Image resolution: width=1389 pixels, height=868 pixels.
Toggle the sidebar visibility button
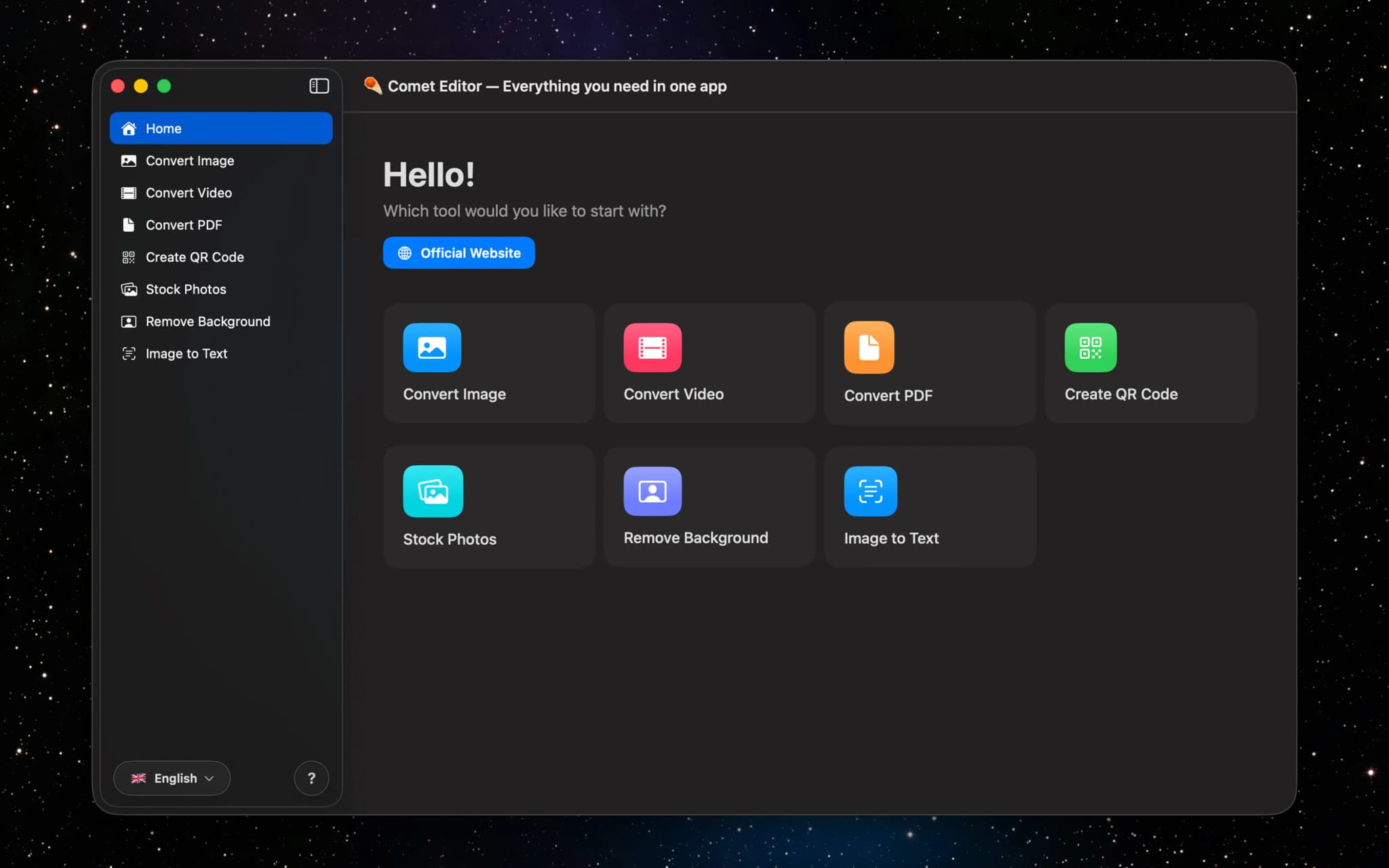tap(319, 86)
